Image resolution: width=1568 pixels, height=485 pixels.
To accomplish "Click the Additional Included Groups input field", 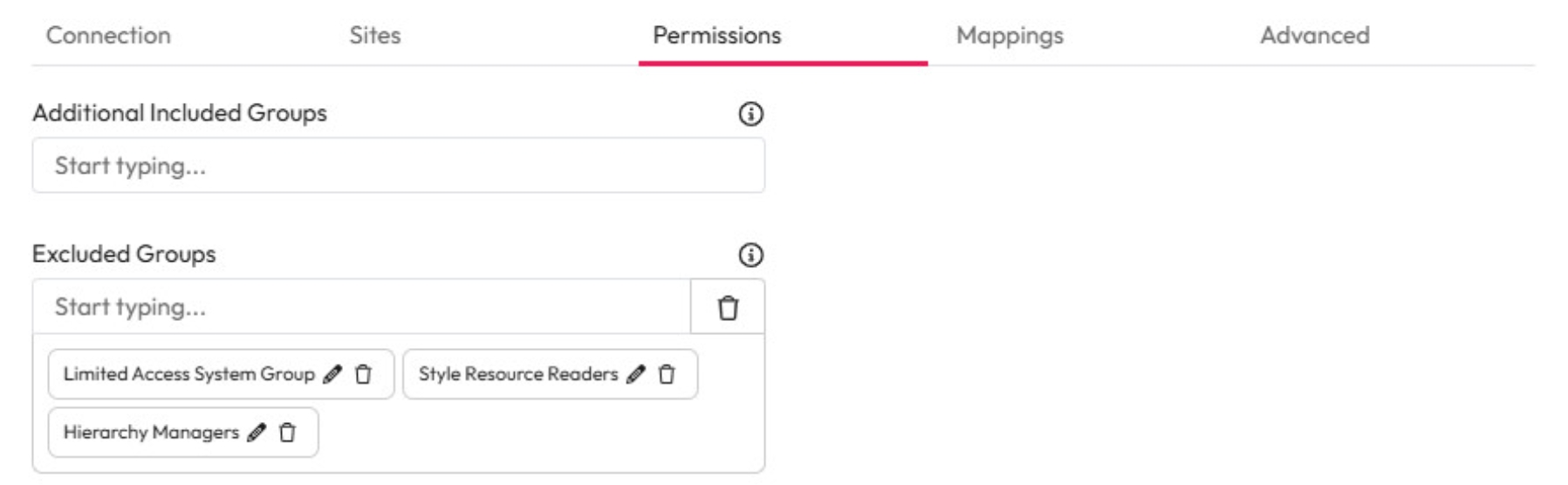I will coord(398,166).
